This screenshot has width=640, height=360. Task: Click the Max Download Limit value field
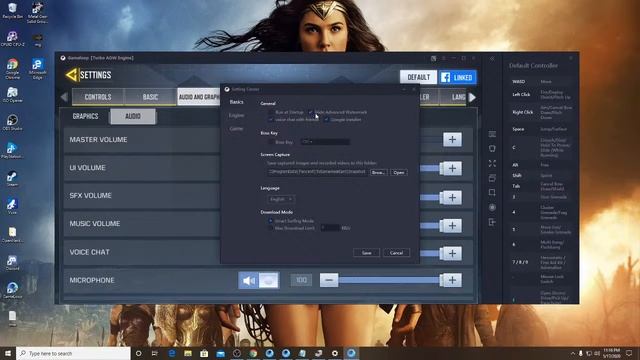coord(330,228)
